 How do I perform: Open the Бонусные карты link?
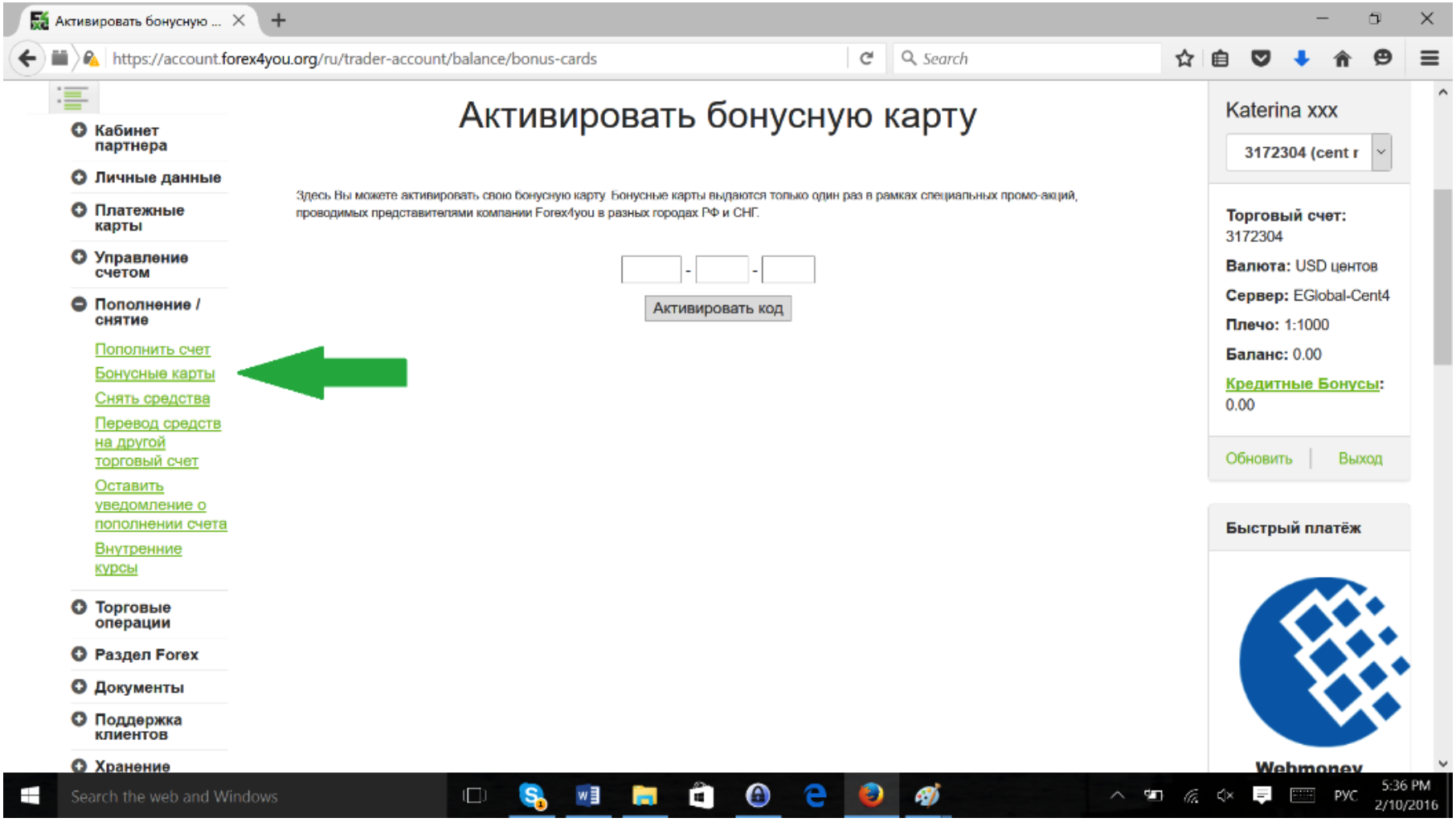(154, 374)
